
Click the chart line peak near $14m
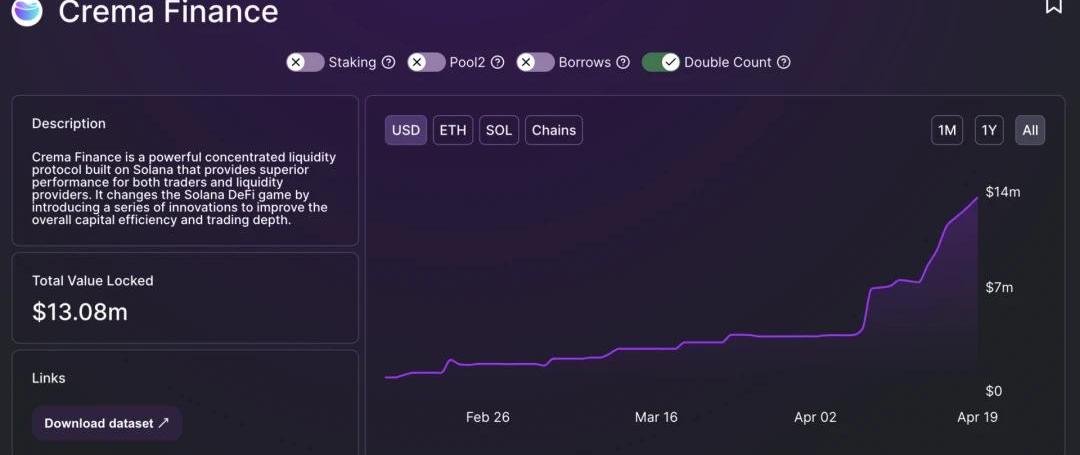point(976,199)
